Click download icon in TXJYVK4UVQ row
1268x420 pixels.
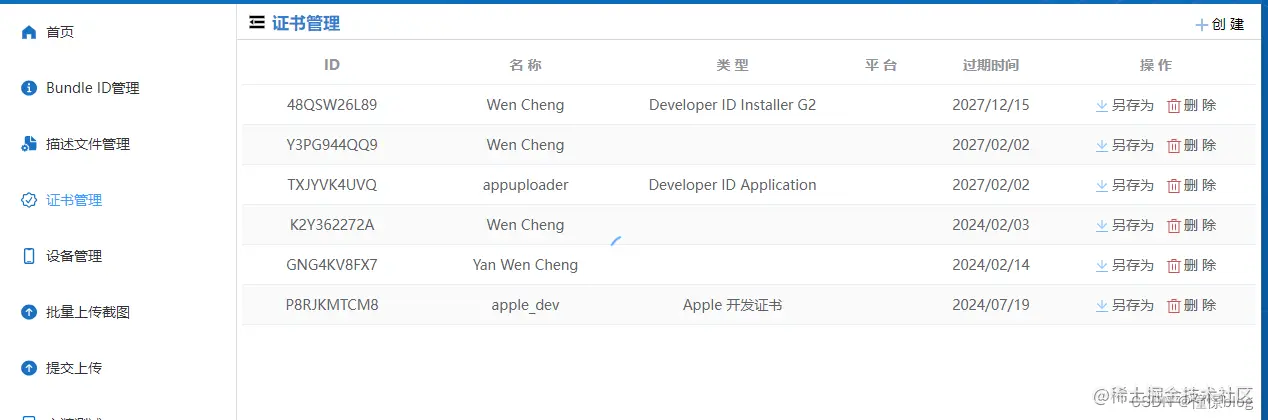coord(1102,185)
